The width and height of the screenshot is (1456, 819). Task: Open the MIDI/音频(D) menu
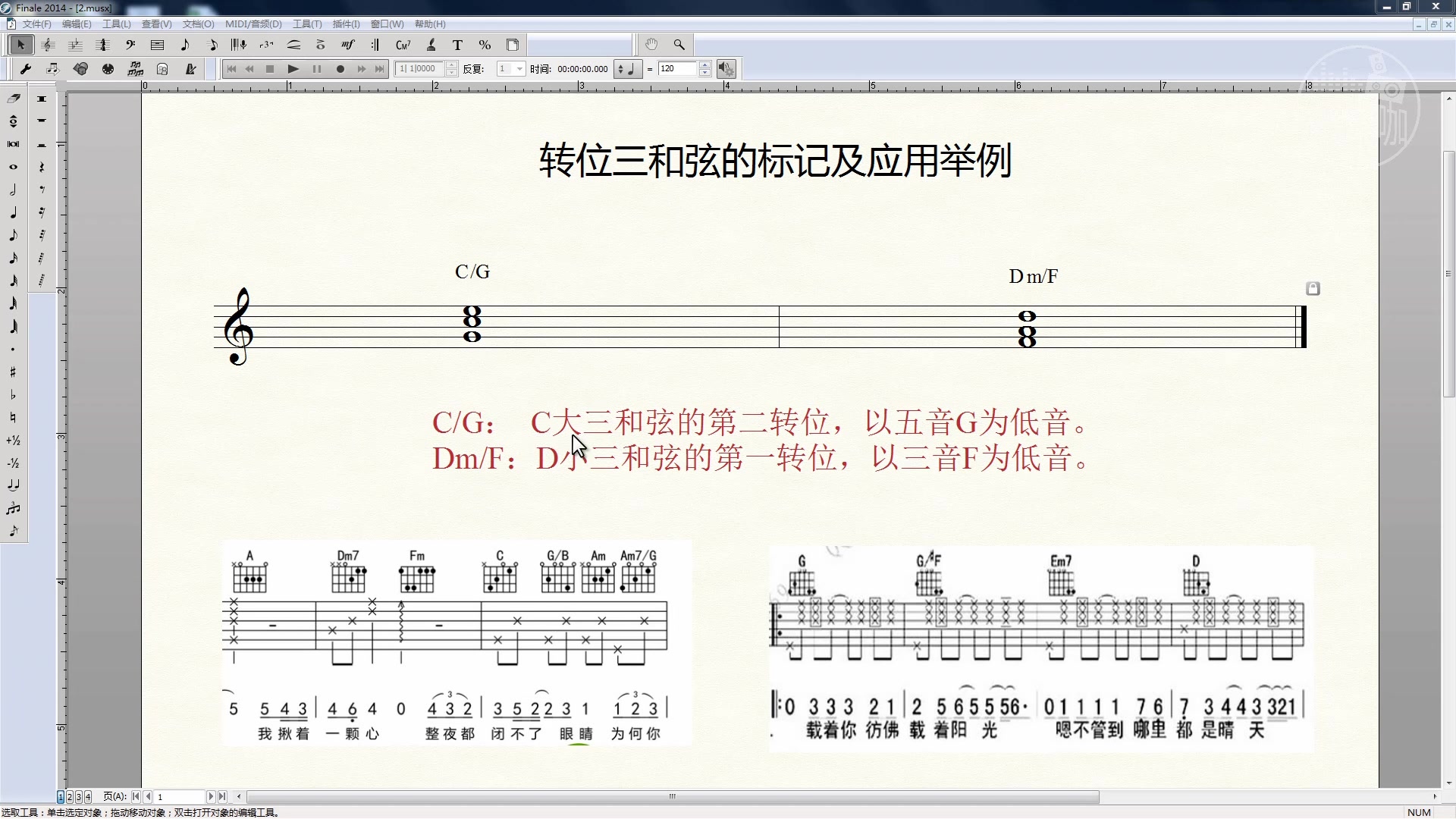pyautogui.click(x=253, y=24)
